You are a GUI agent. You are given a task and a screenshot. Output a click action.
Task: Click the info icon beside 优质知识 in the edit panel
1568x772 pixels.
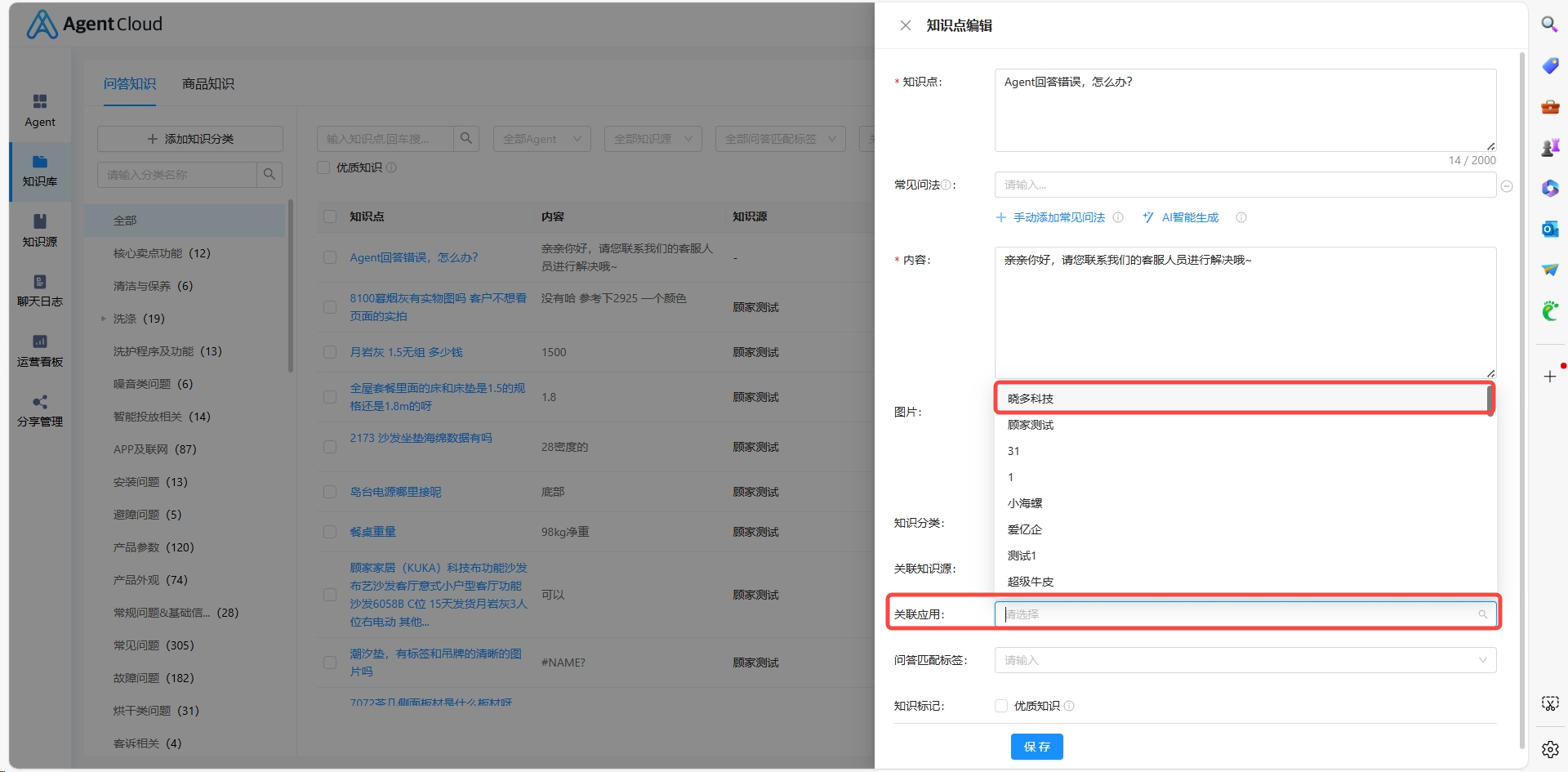tap(1069, 706)
